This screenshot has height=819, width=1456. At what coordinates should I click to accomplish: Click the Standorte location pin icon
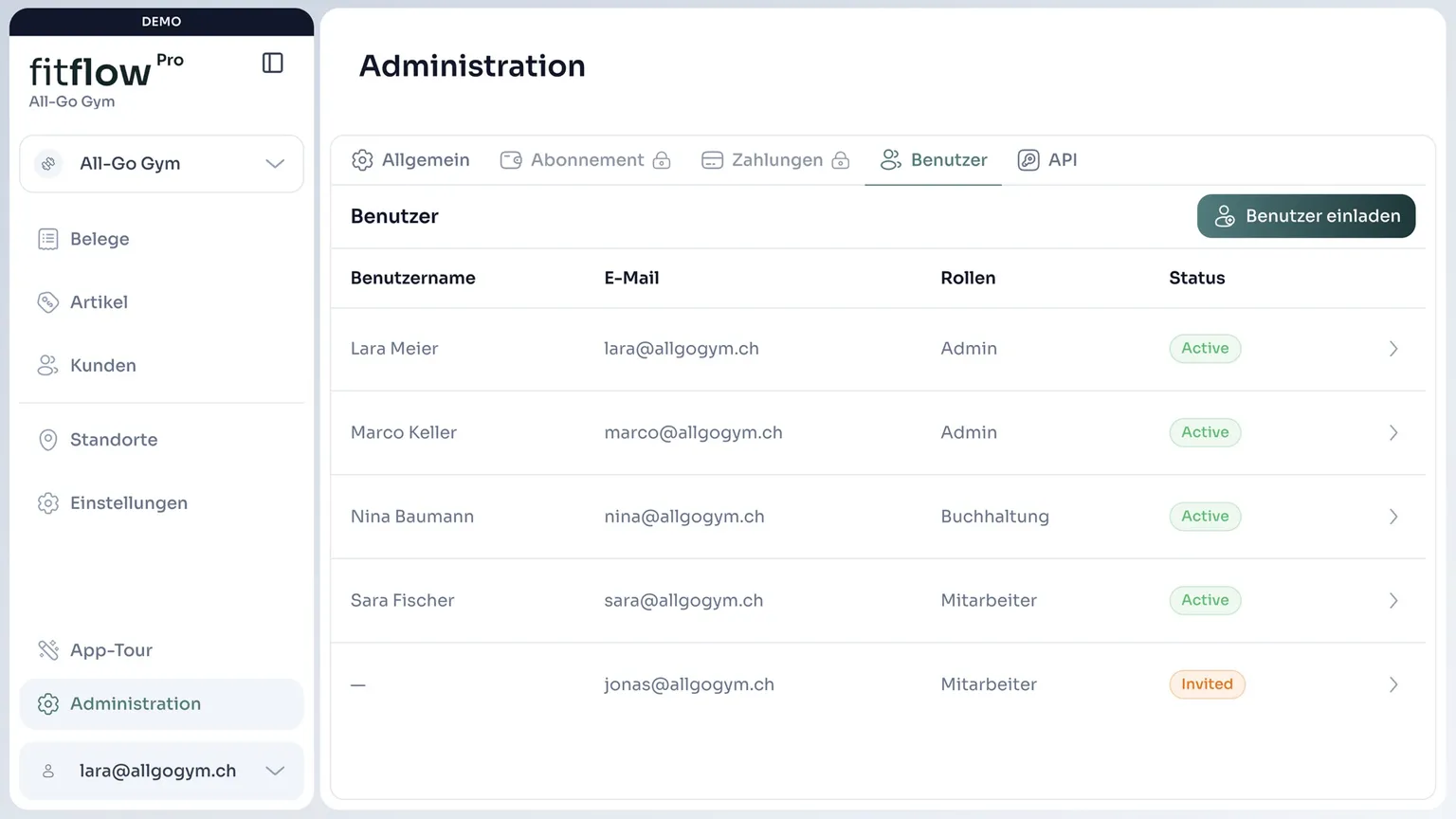coord(48,440)
